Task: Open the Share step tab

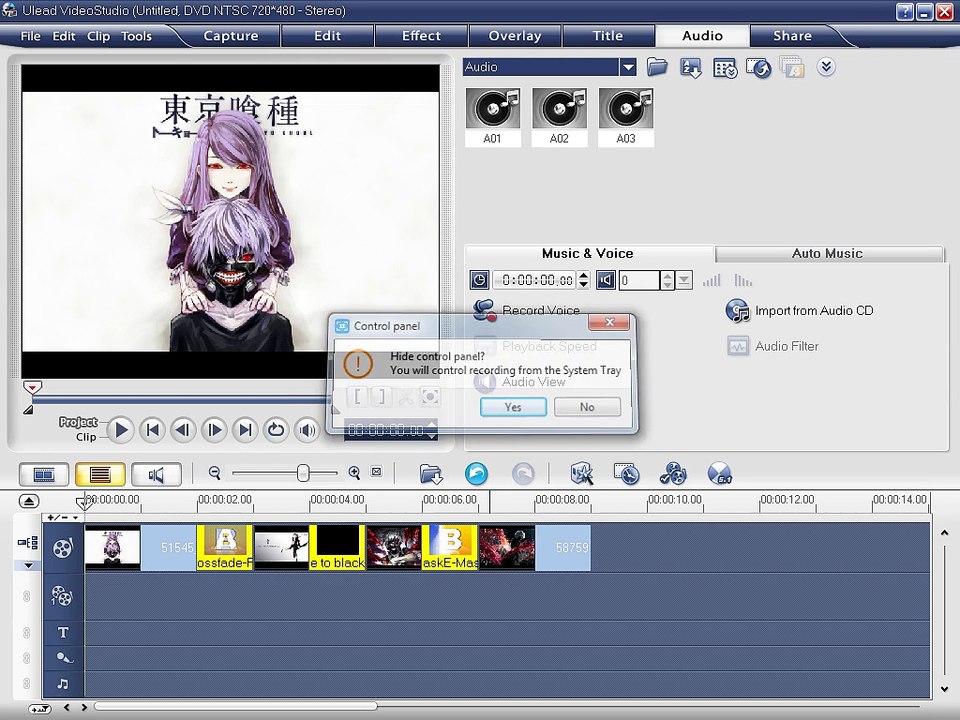Action: pos(792,36)
